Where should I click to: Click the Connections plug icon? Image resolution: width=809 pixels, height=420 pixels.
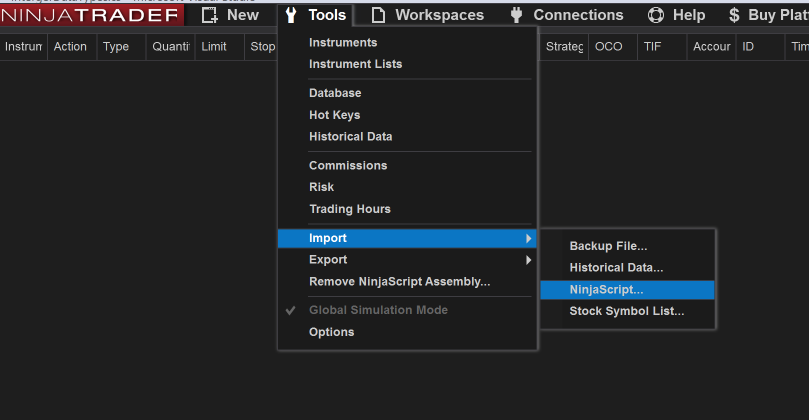[x=516, y=15]
